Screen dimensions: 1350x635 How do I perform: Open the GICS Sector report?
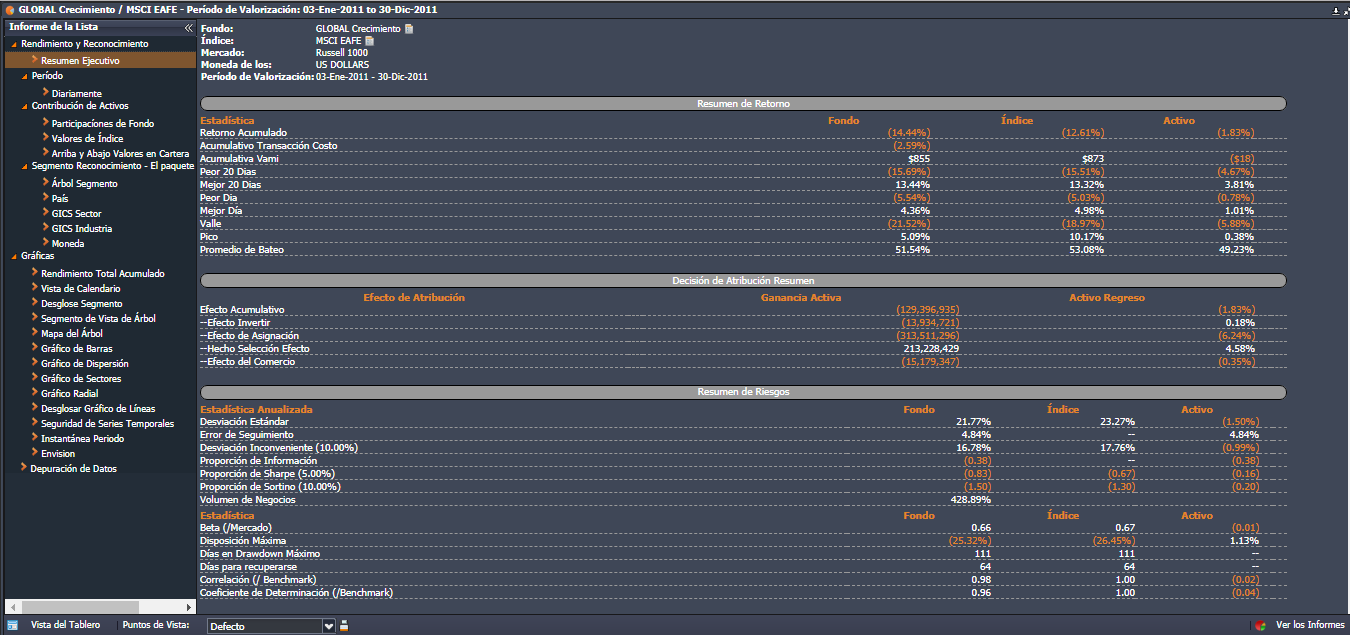[x=76, y=214]
